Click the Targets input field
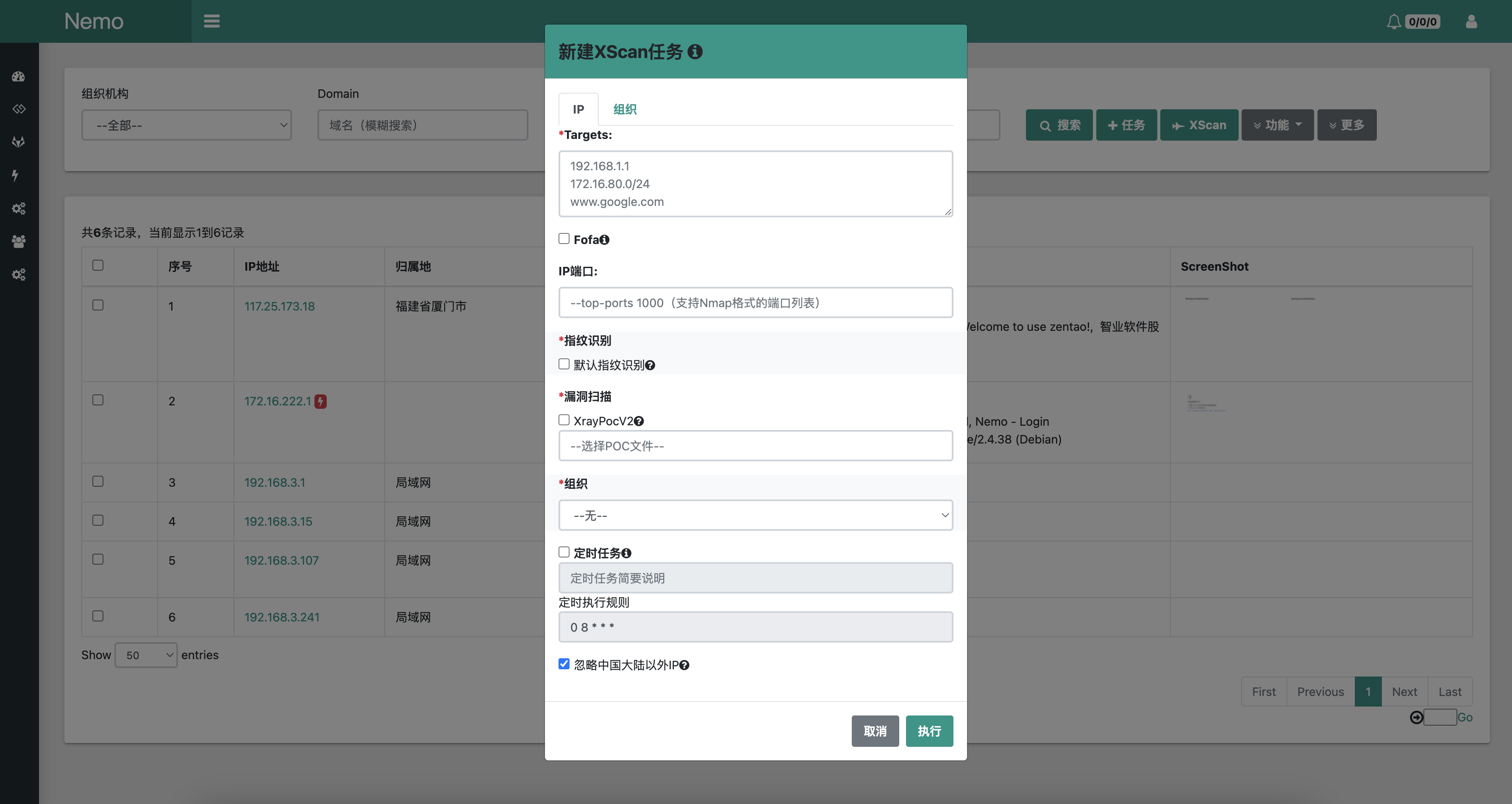Image resolution: width=1512 pixels, height=804 pixels. coord(756,184)
